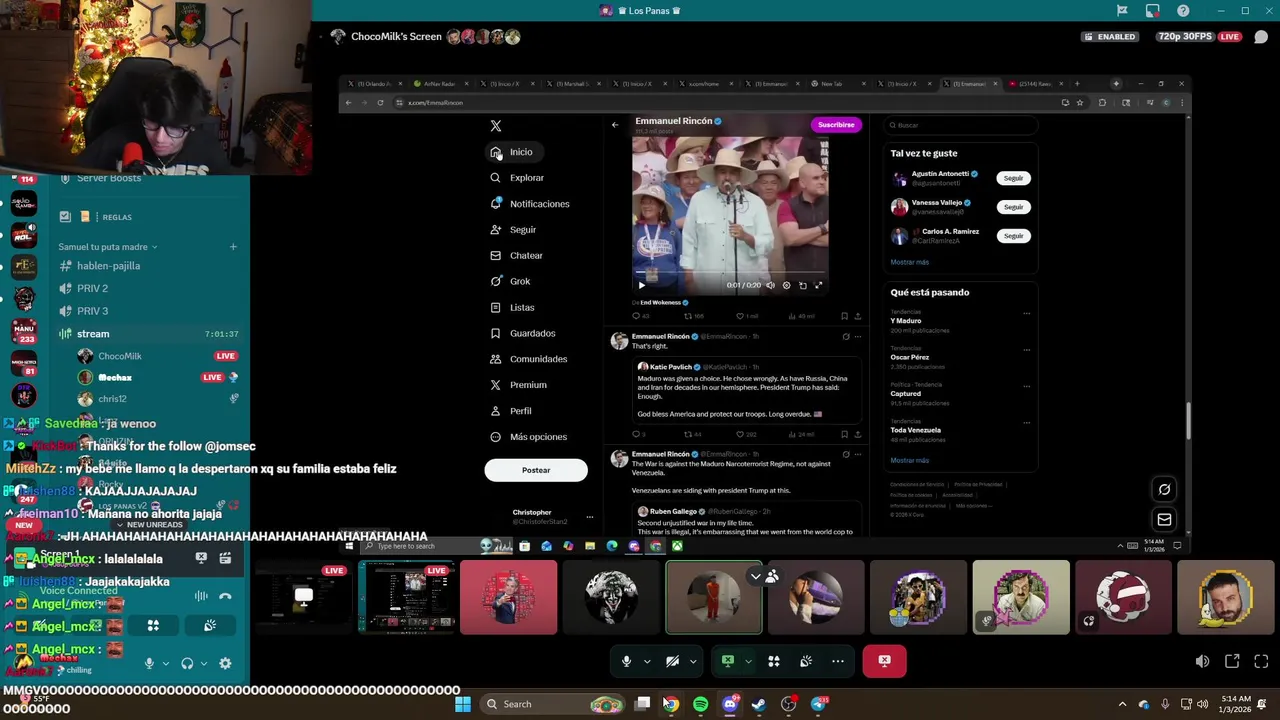Expand the screen share options arrow

point(748,661)
